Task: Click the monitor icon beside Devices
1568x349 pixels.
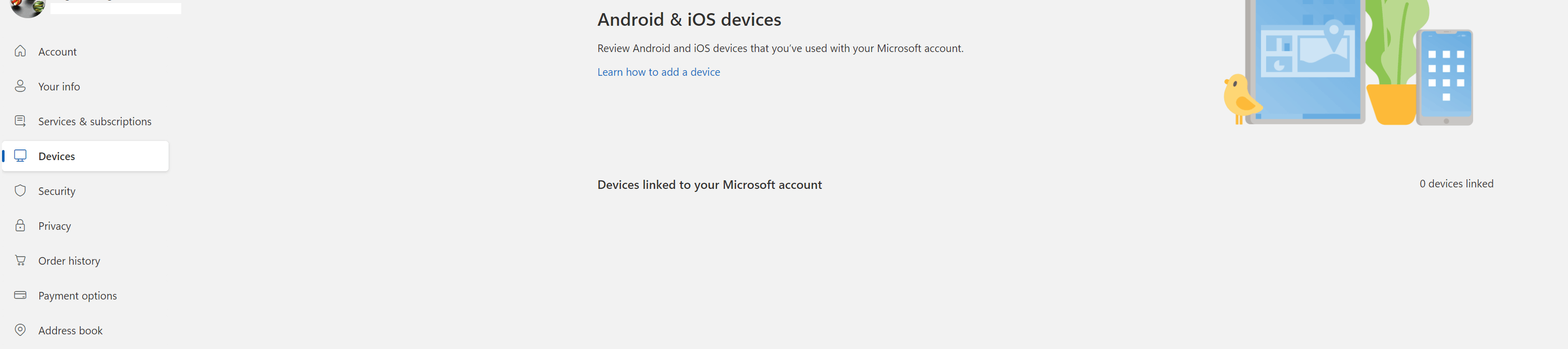Action: tap(20, 156)
